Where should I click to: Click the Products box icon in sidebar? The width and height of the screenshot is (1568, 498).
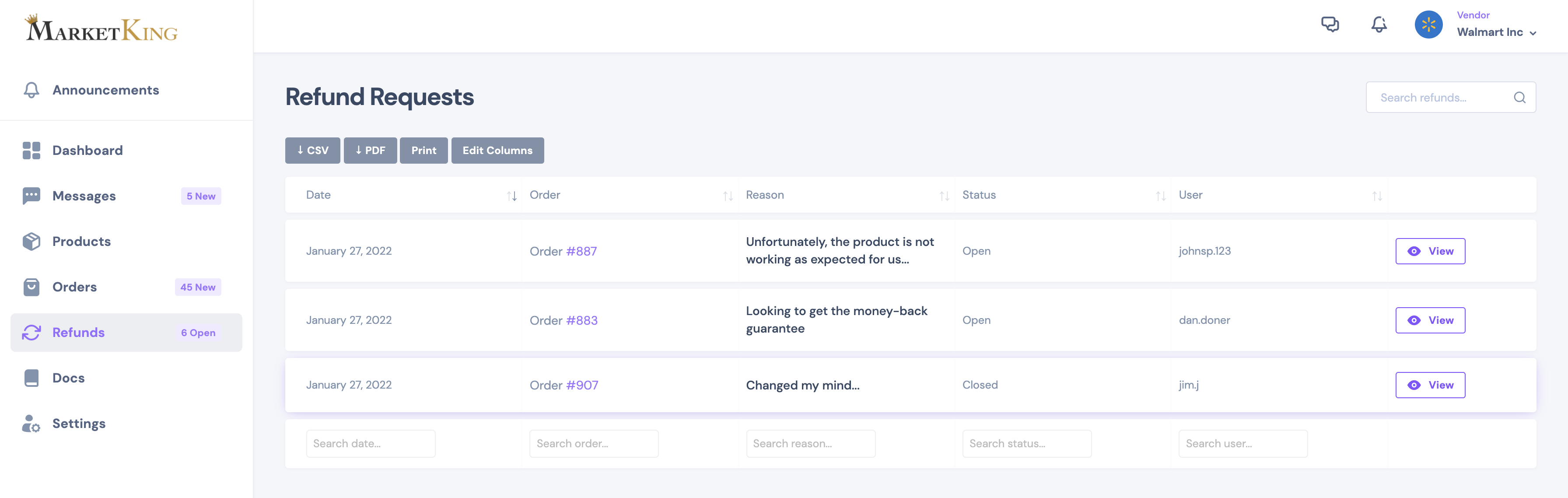tap(31, 241)
